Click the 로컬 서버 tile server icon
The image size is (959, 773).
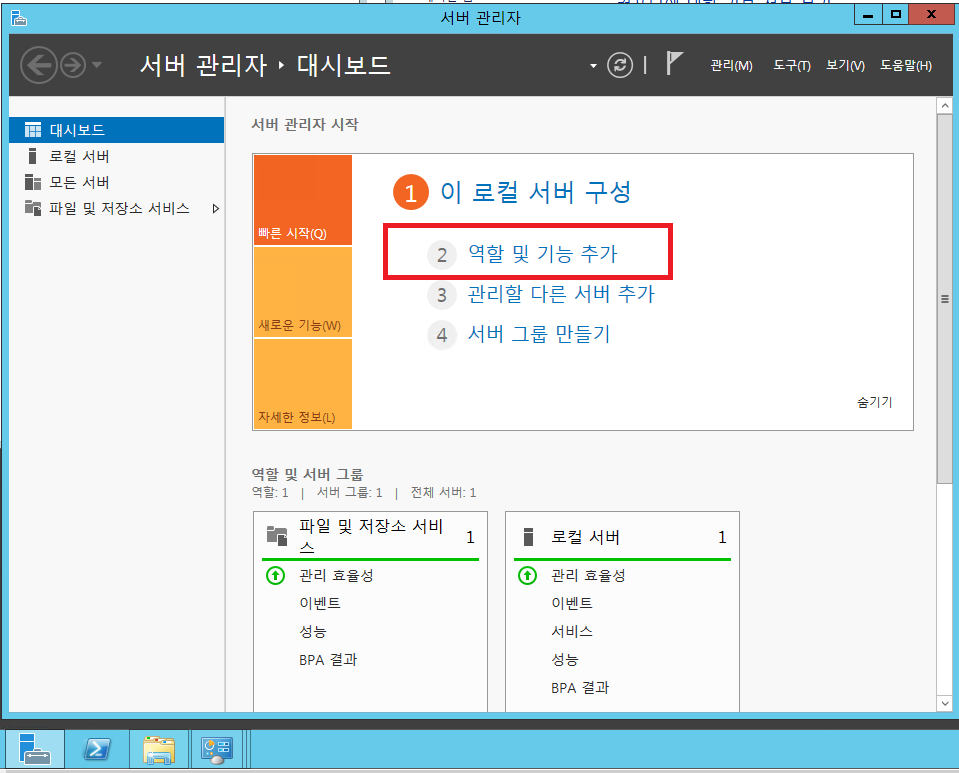528,537
